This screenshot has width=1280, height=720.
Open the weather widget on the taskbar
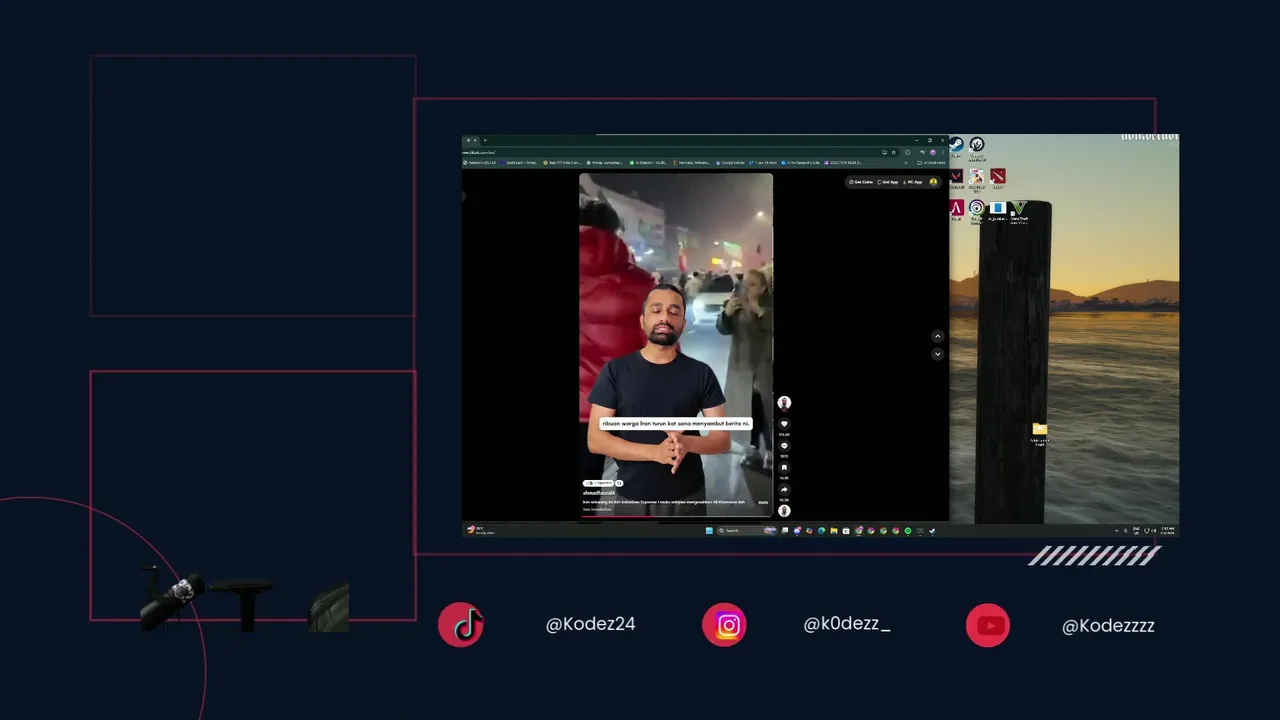(x=480, y=530)
